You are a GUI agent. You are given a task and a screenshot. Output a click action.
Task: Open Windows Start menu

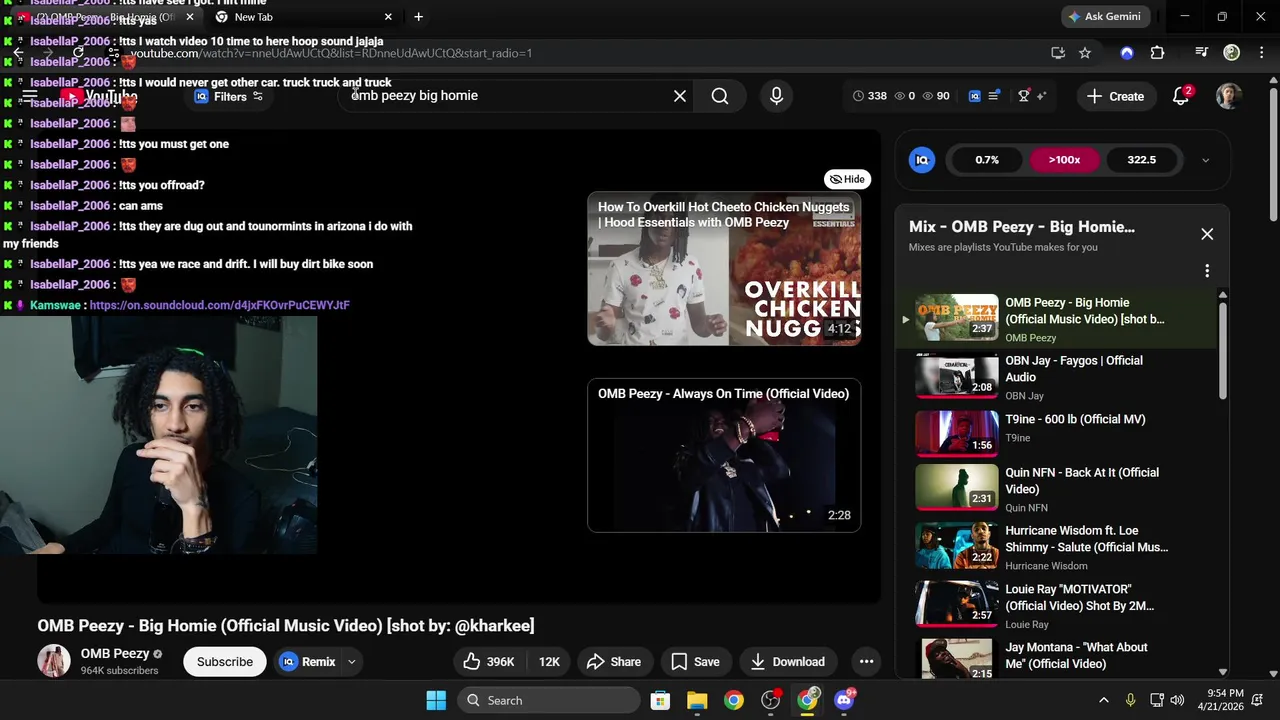pos(436,700)
